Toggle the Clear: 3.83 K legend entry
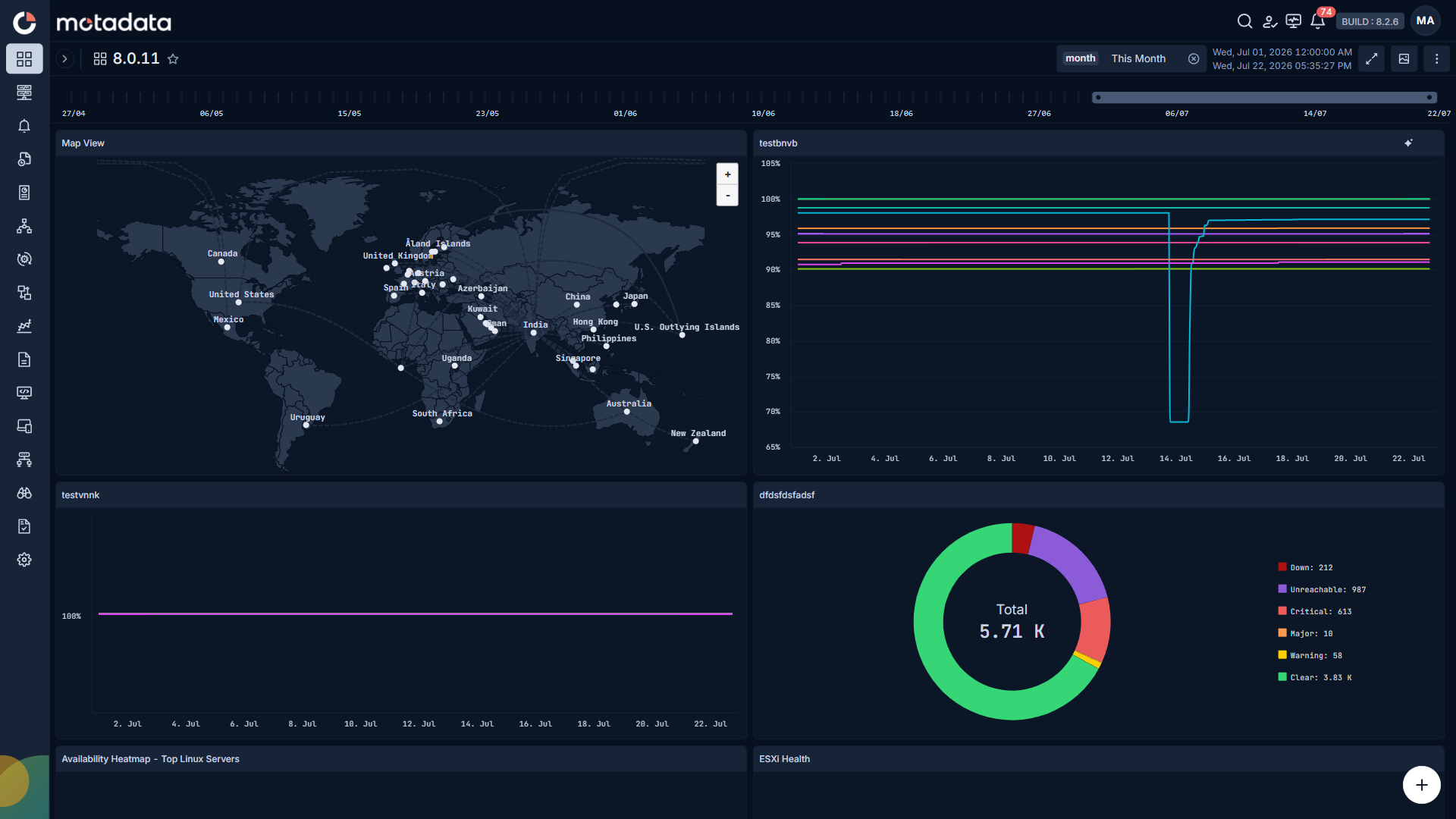Screen dimensions: 1456x819 coord(1315,677)
